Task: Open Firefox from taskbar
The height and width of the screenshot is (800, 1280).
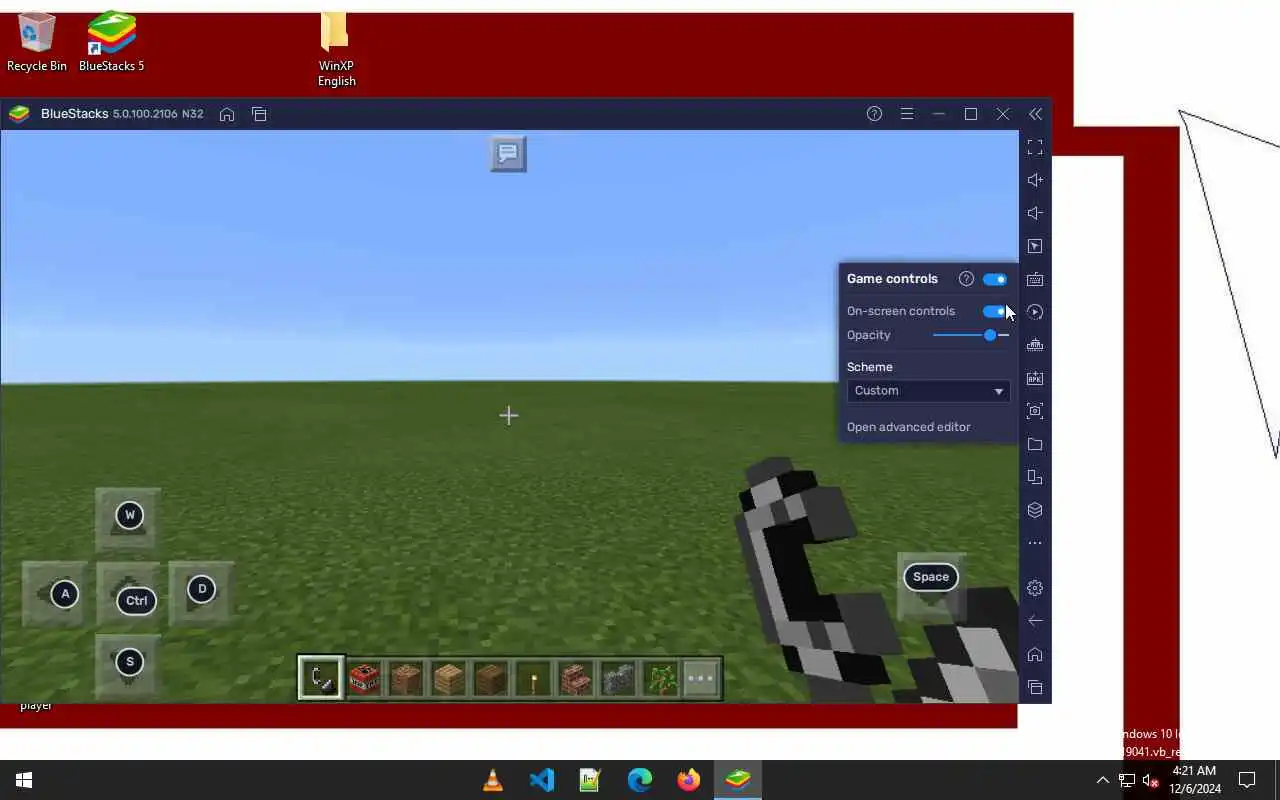Action: pyautogui.click(x=689, y=780)
